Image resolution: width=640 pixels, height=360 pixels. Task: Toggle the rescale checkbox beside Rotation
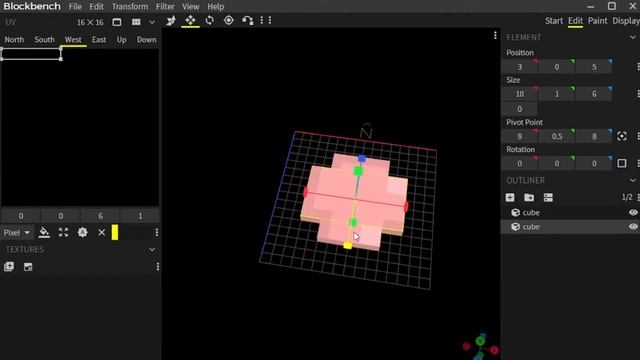tap(622, 163)
